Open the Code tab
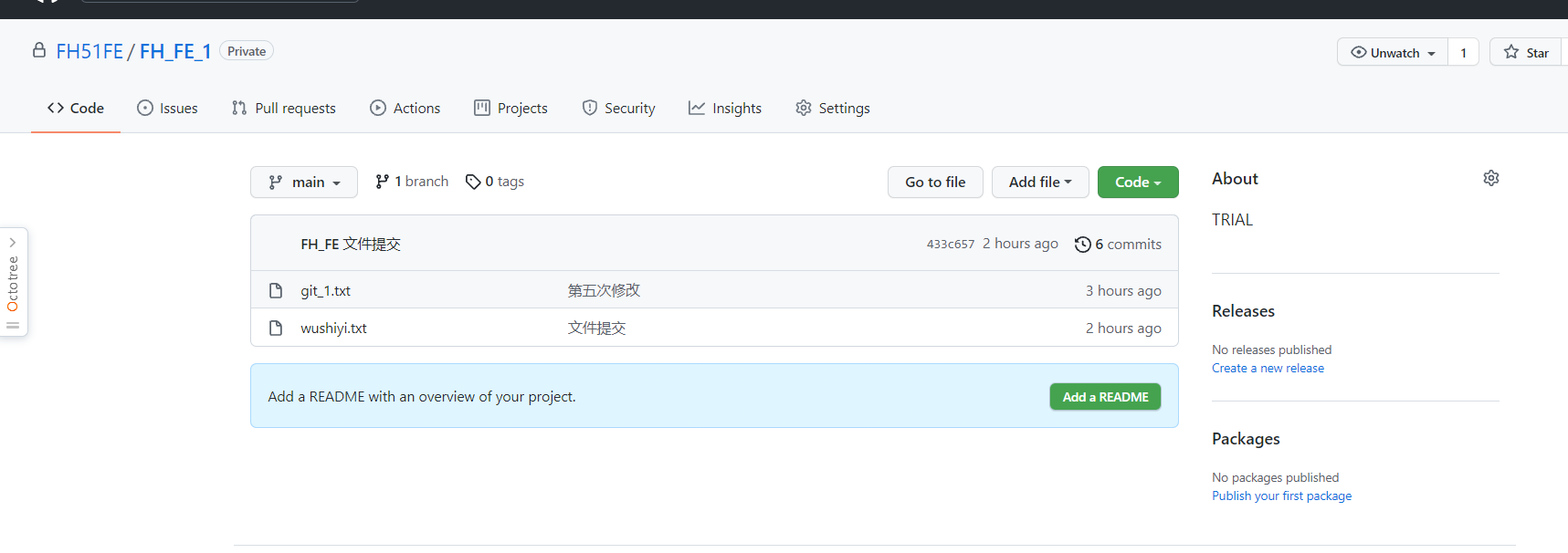Image resolution: width=1568 pixels, height=553 pixels. tap(76, 108)
